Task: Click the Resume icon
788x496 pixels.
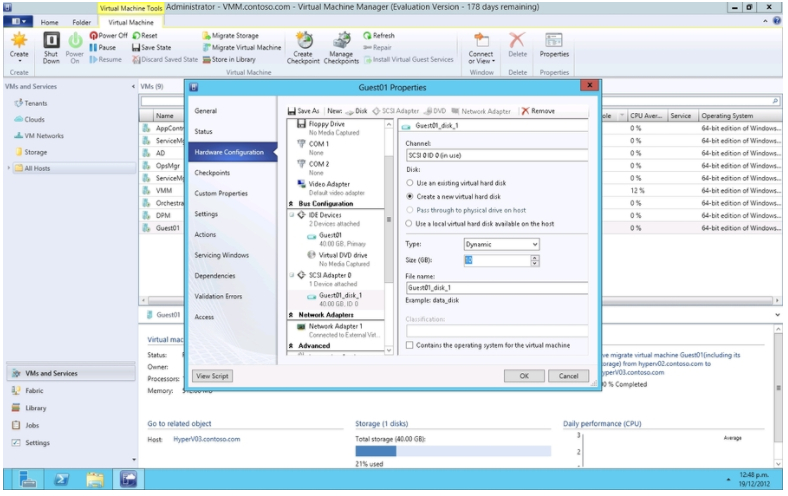Action: point(106,59)
